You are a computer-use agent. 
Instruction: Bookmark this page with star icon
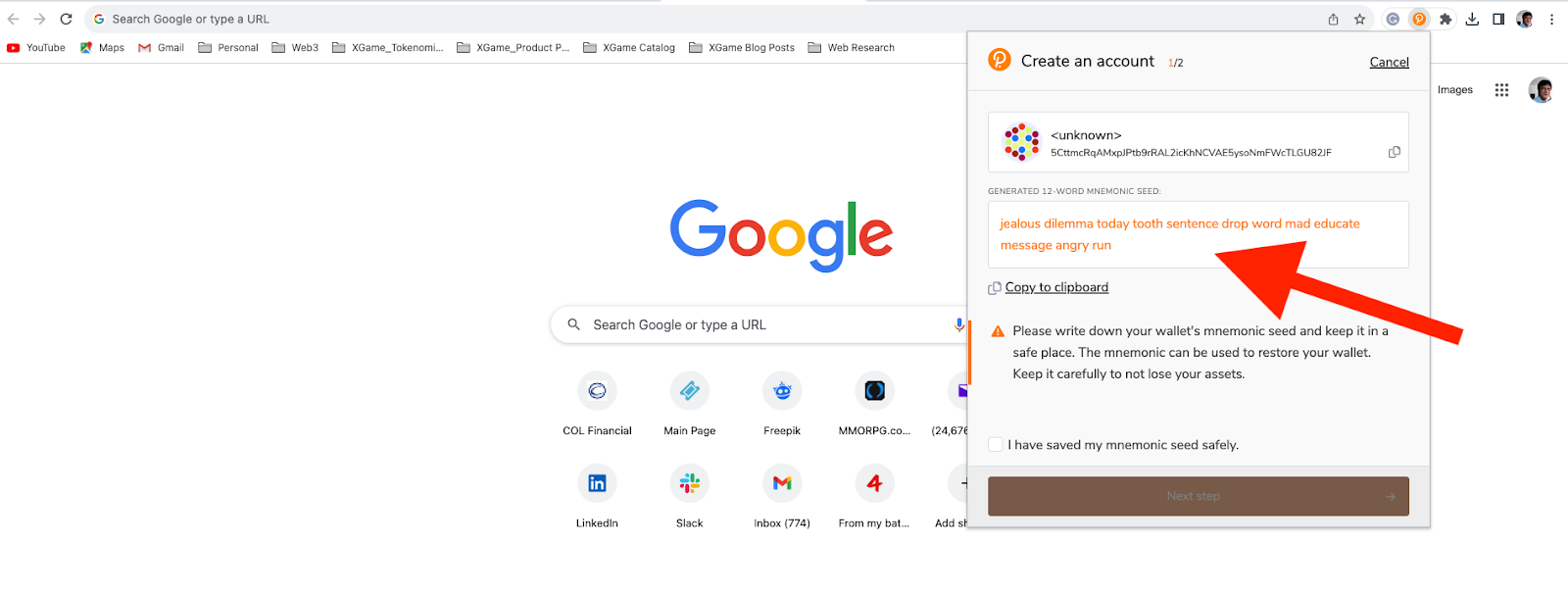[1359, 19]
